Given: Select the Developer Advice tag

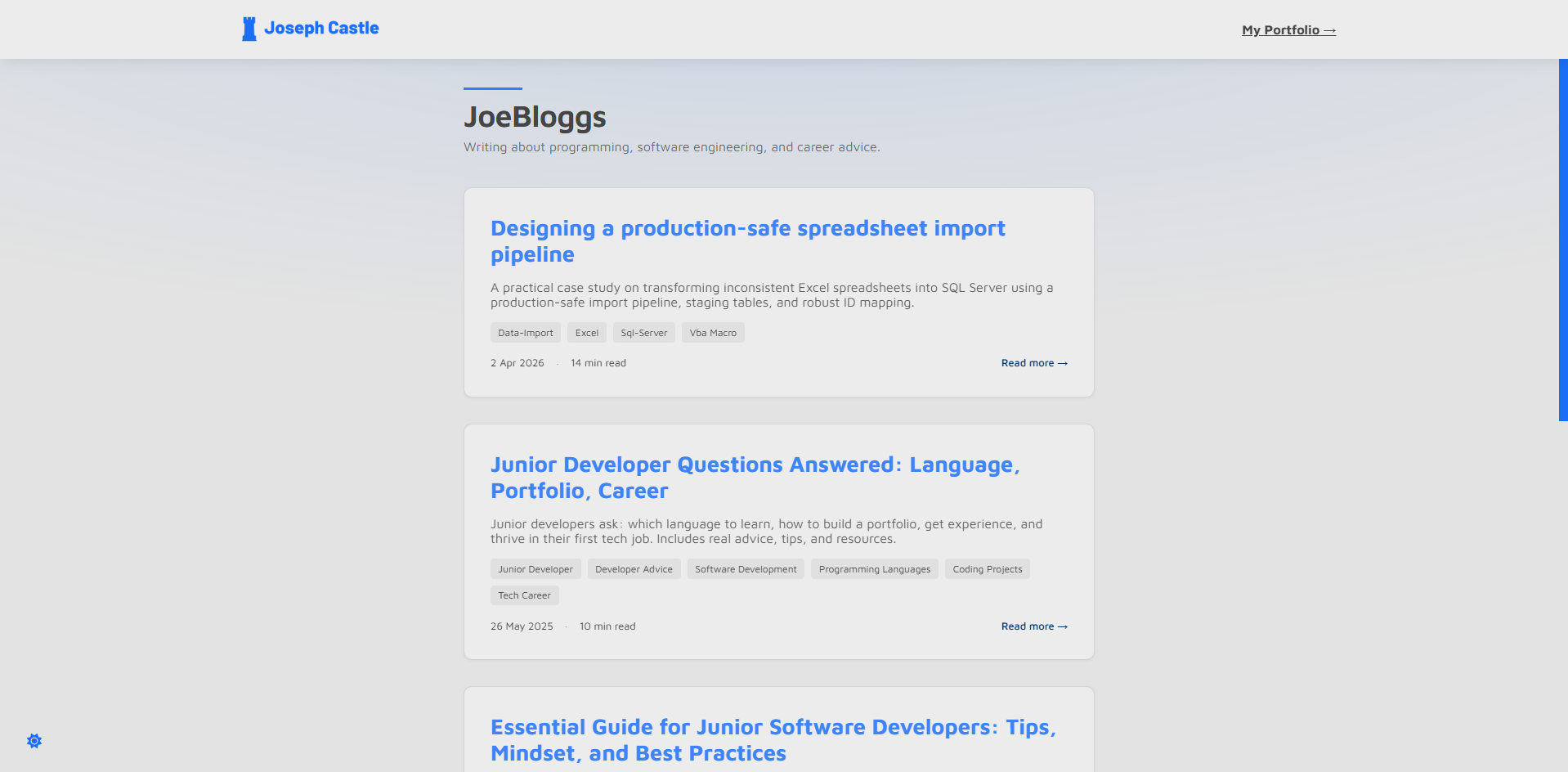Looking at the screenshot, I should 634,569.
